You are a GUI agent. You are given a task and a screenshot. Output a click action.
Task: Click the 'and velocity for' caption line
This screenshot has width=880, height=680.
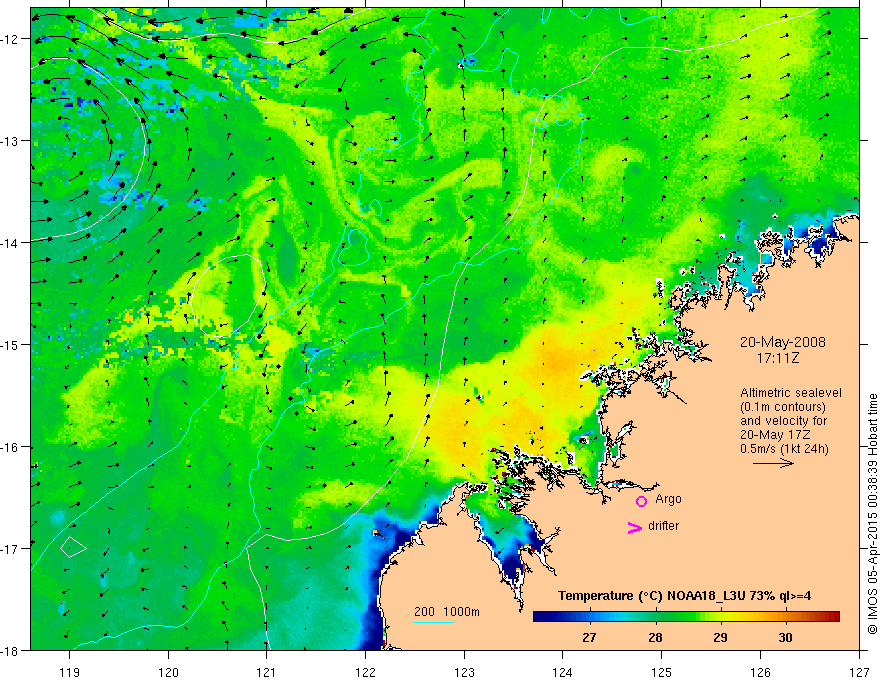point(783,421)
